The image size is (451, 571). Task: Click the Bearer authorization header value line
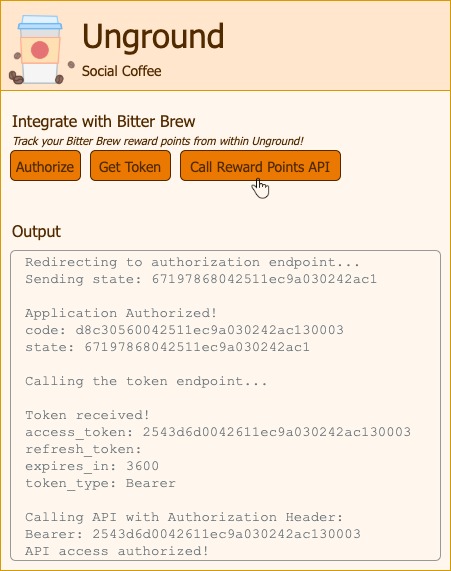193,534
